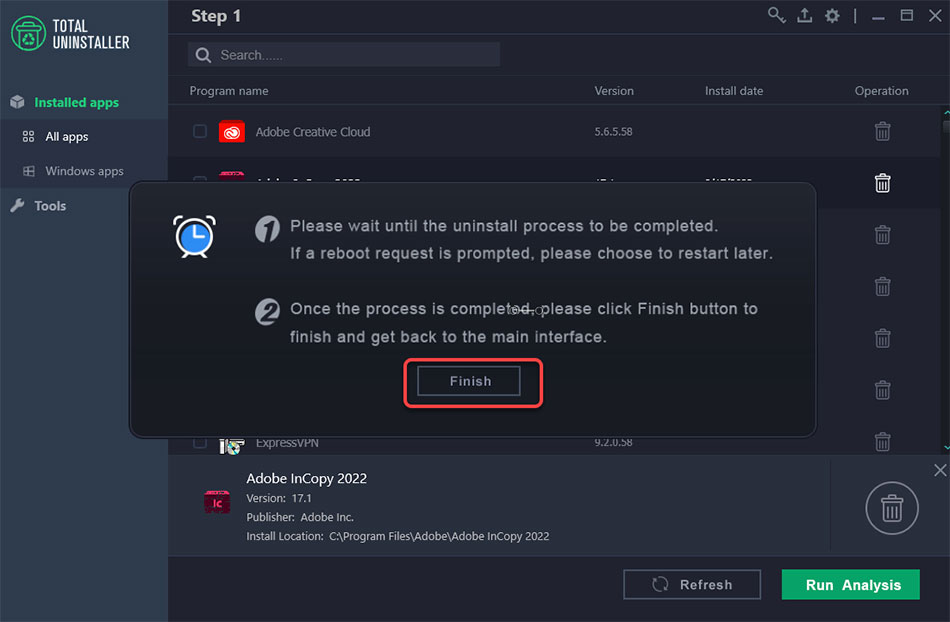Click the program list scrollbar
Screen dimensions: 950x622
pos(946,280)
